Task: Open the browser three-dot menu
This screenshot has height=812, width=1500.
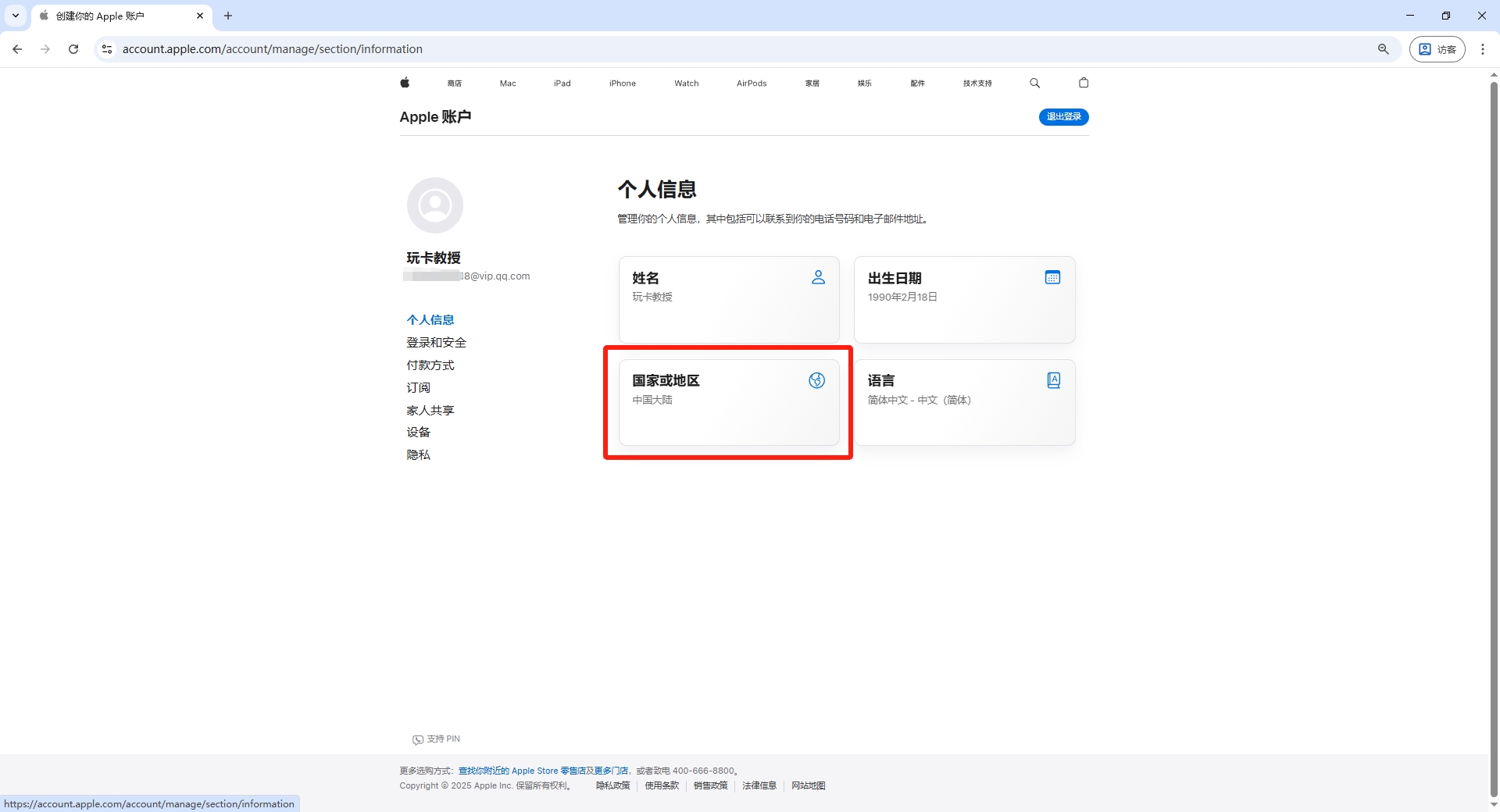Action: (x=1482, y=49)
